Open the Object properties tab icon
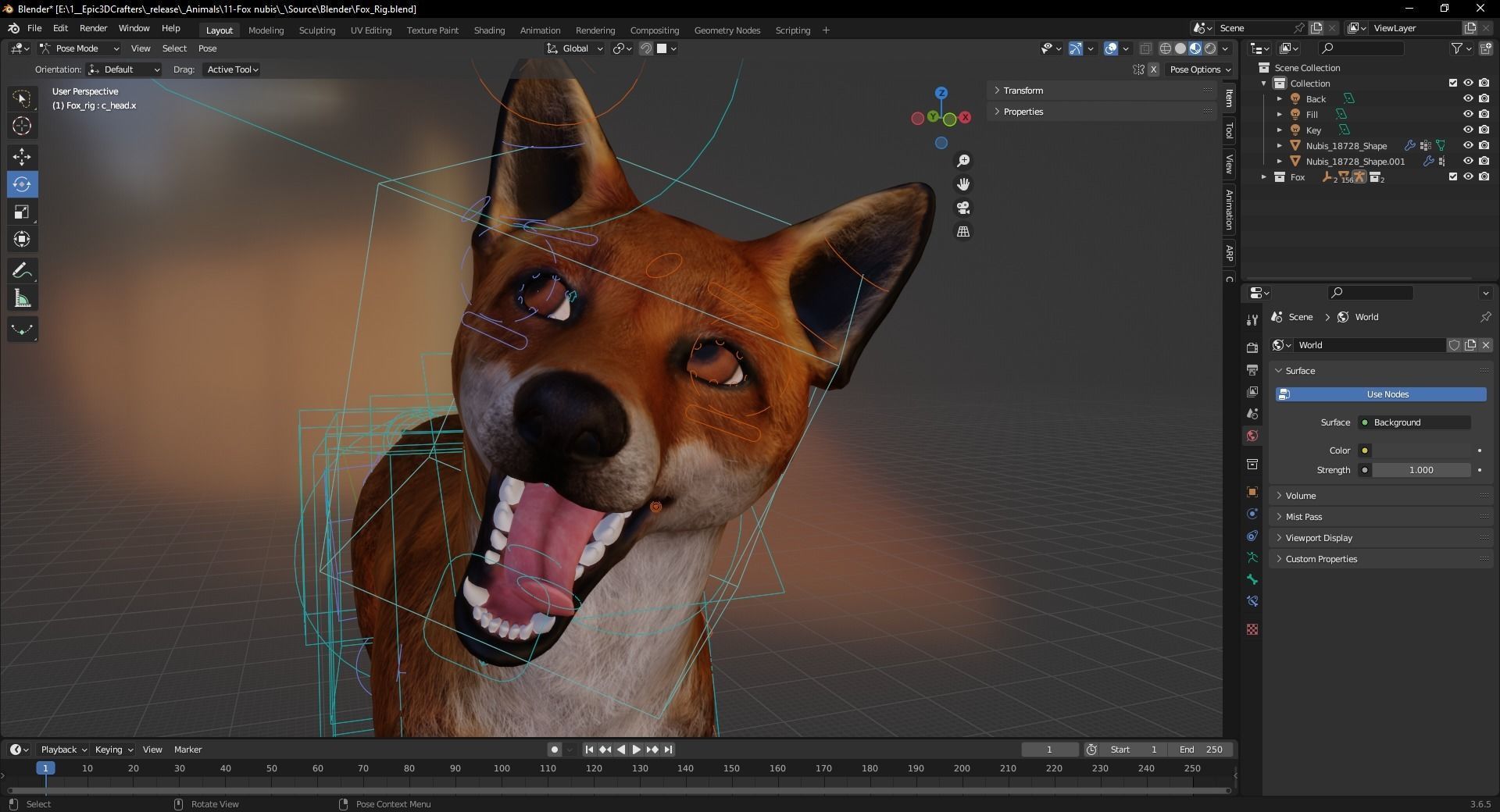 (1252, 492)
